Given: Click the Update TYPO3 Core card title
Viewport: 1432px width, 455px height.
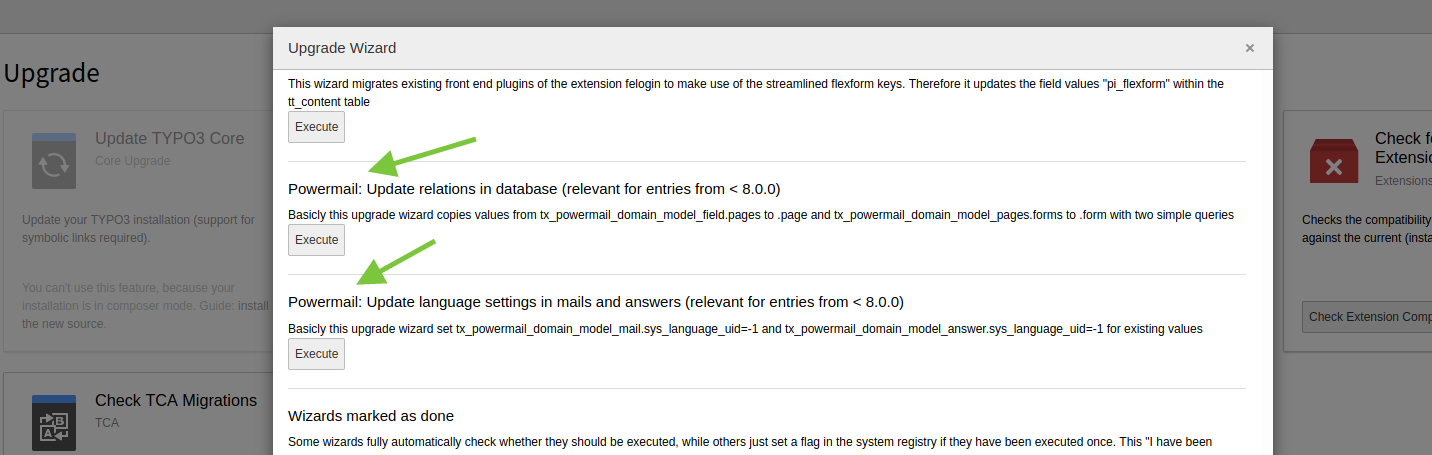Looking at the screenshot, I should pos(169,139).
